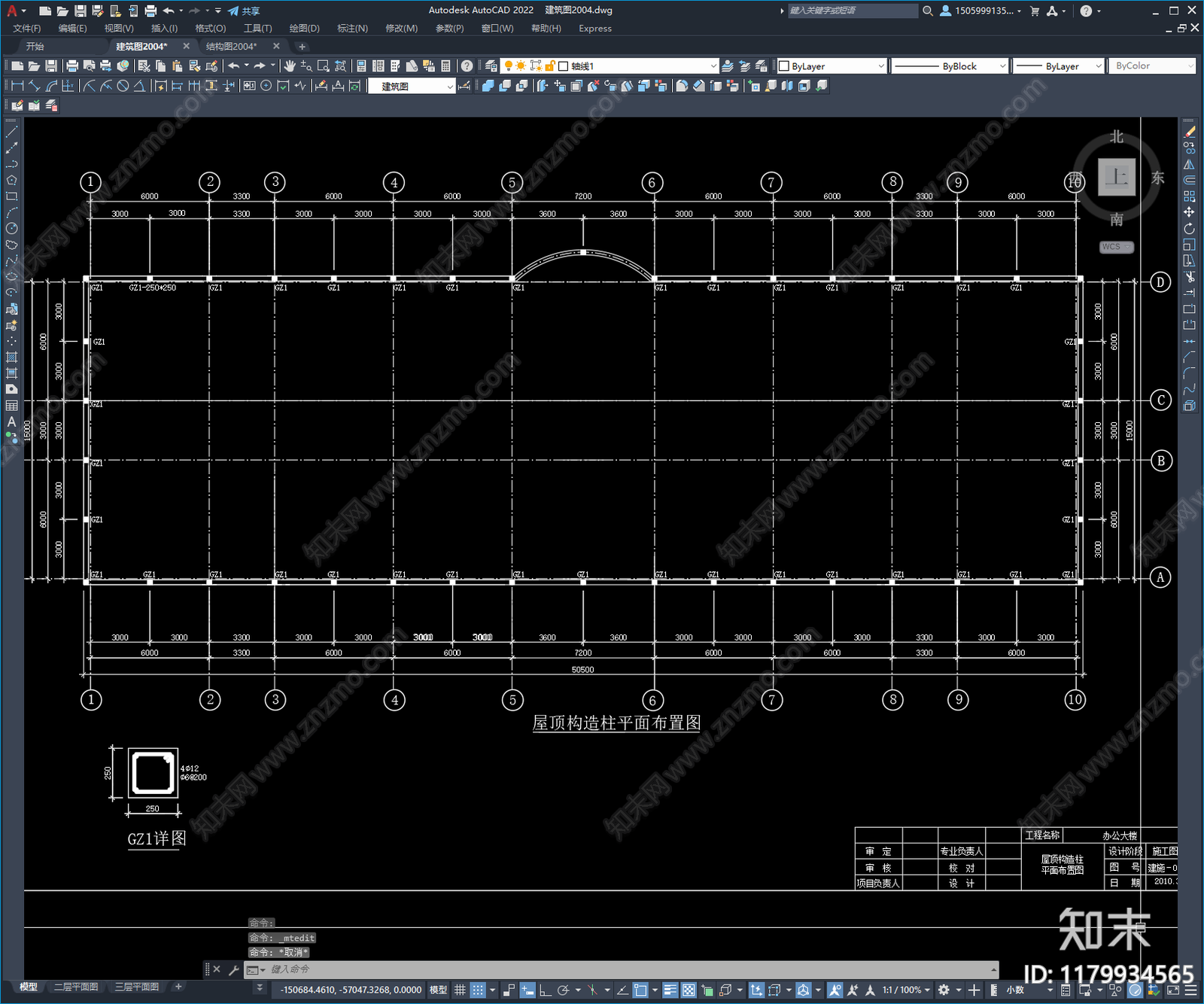Click the keyword search box in title bar

853,11
